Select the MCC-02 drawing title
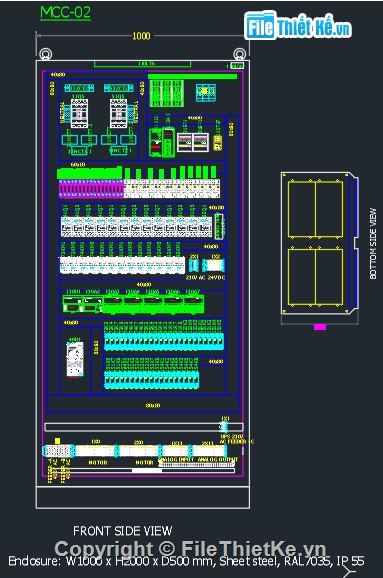 [65, 12]
